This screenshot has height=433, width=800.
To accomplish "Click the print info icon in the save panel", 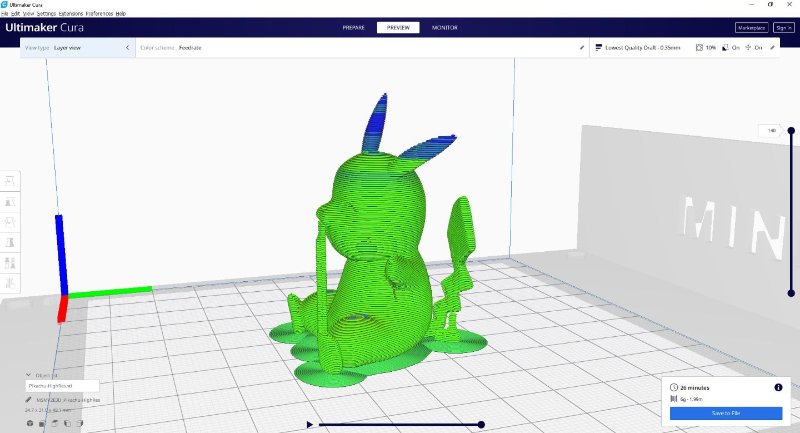I will click(x=778, y=388).
